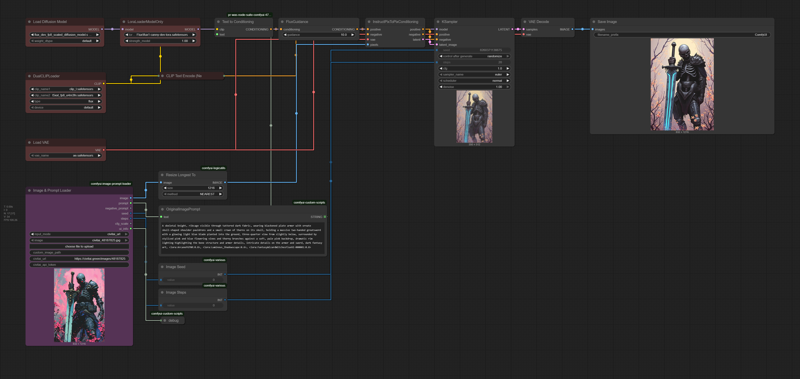Open the scheduler dropdown in KSampler
Screen dimensions: 800x379
(474, 81)
